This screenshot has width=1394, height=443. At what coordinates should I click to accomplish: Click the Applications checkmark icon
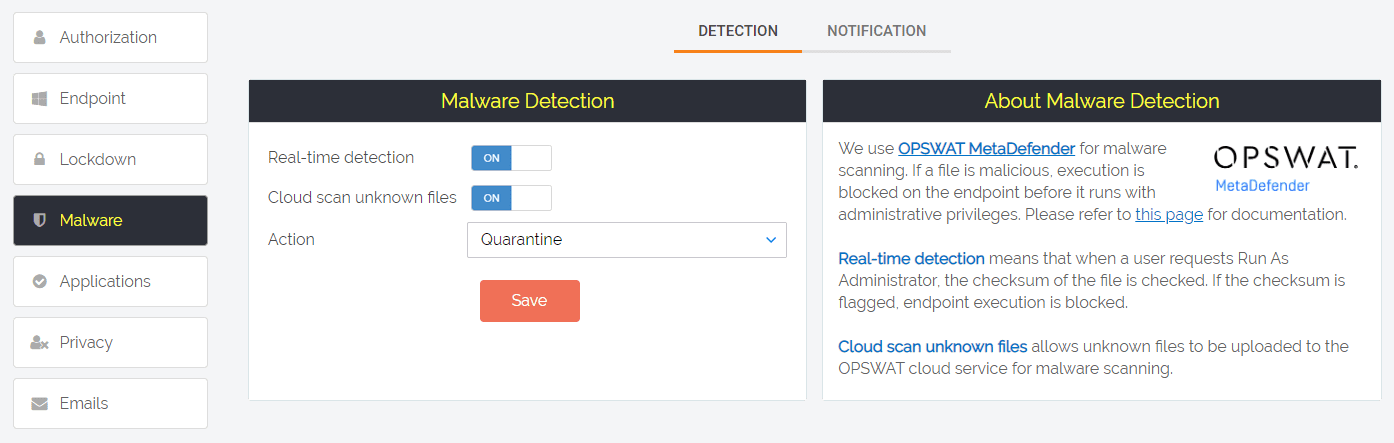click(x=40, y=282)
